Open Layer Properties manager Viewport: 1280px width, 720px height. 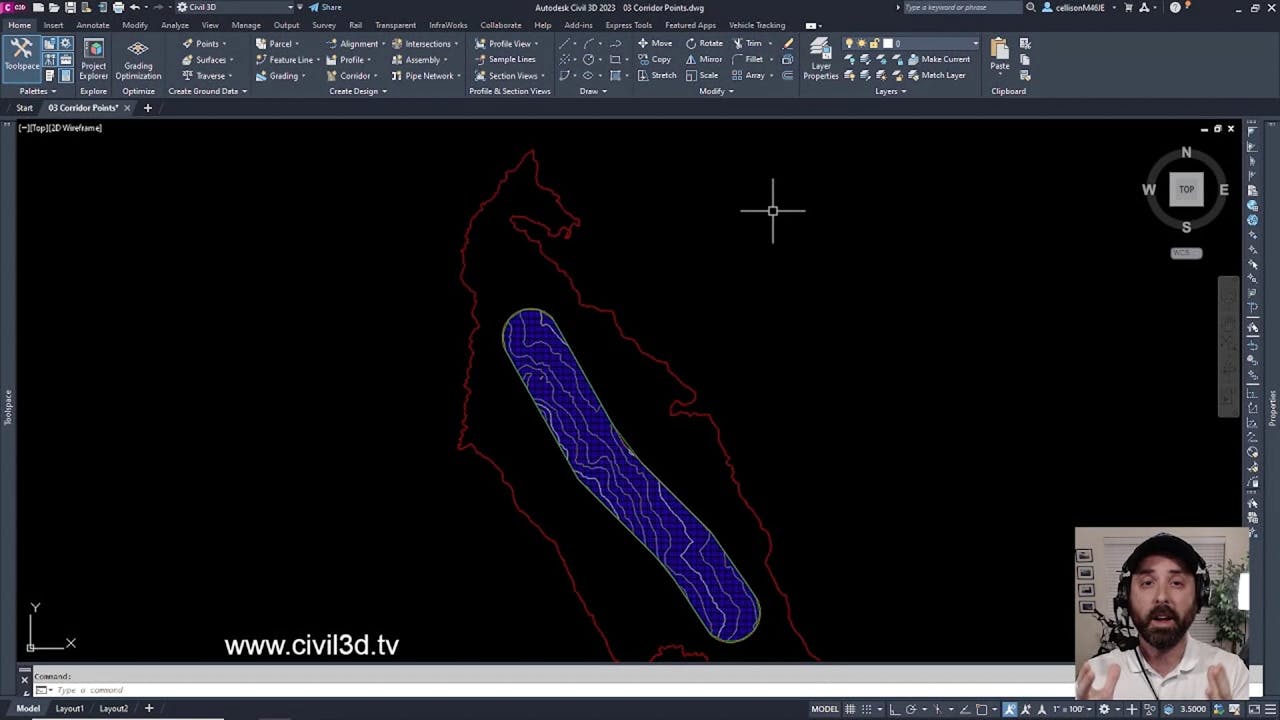[x=820, y=55]
